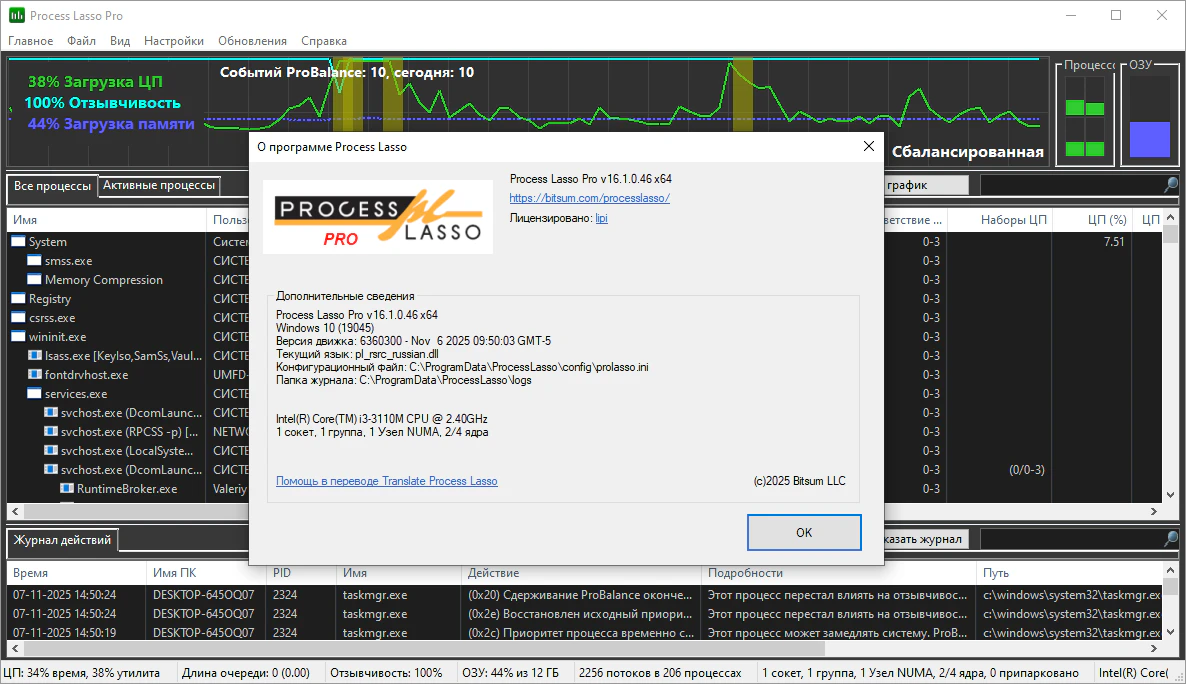Click the smss.exe process icon

click(35, 261)
